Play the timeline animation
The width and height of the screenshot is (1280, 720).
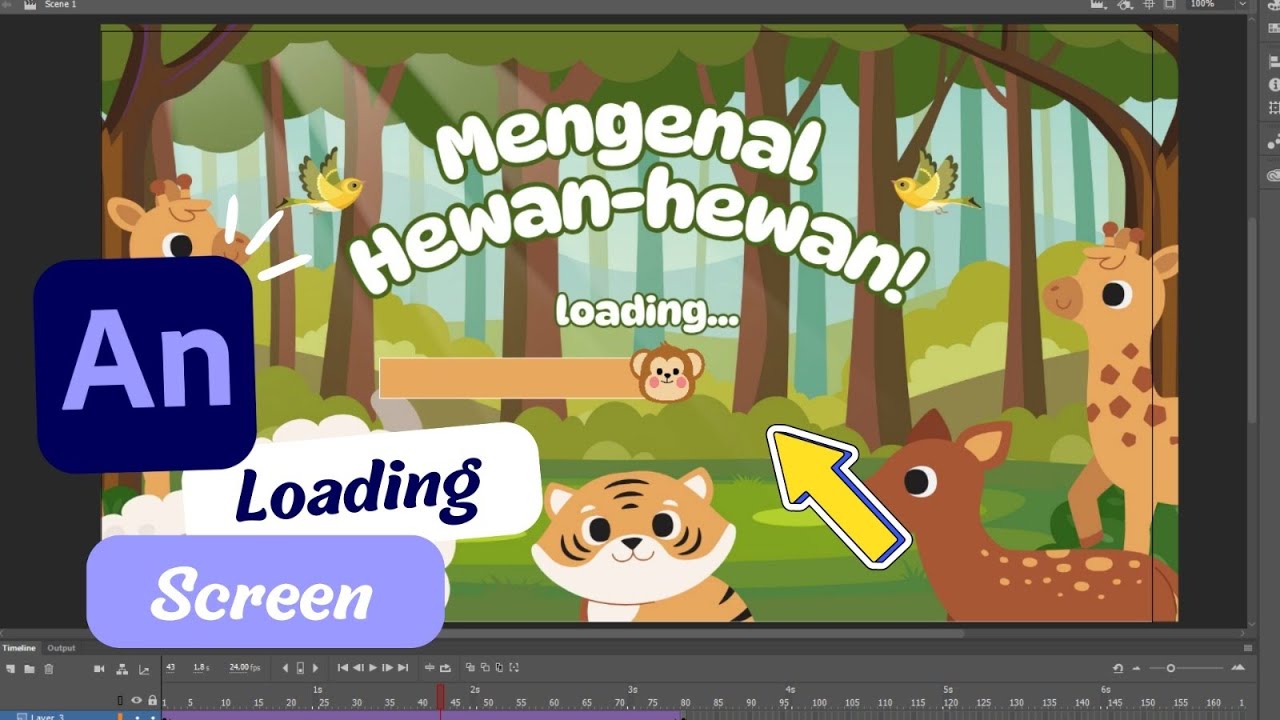(x=373, y=668)
